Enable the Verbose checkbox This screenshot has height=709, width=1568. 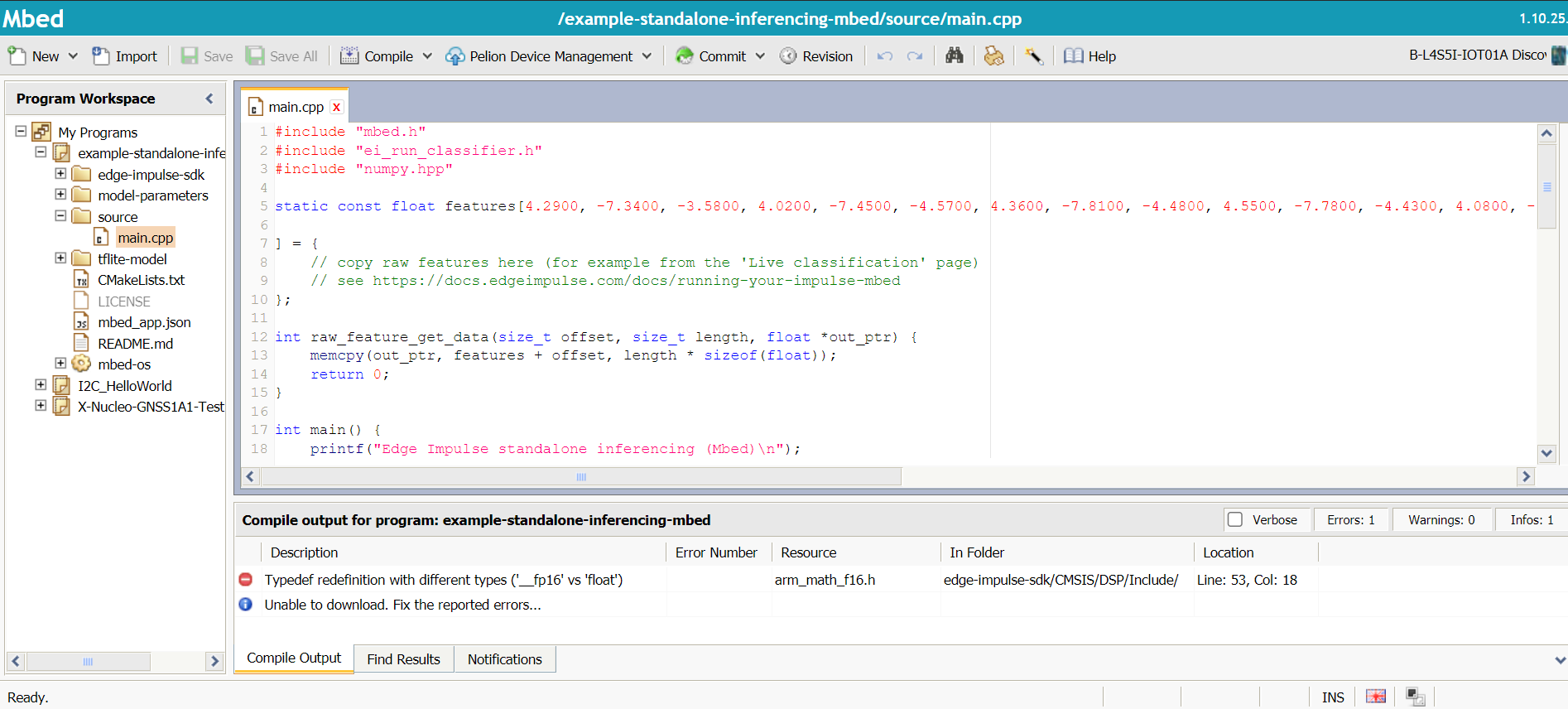coord(1235,519)
